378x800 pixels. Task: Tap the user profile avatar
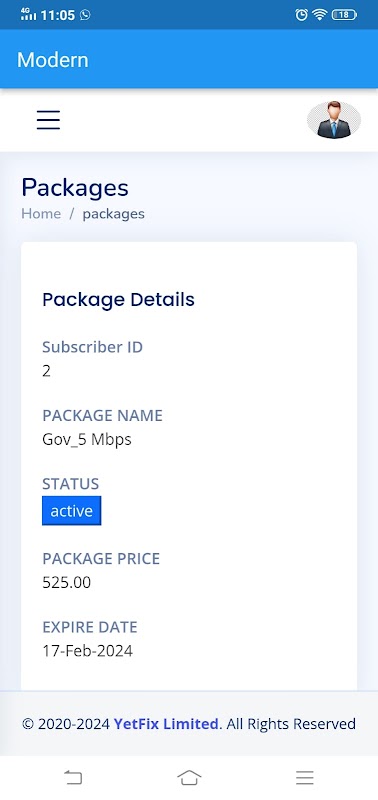click(x=334, y=120)
